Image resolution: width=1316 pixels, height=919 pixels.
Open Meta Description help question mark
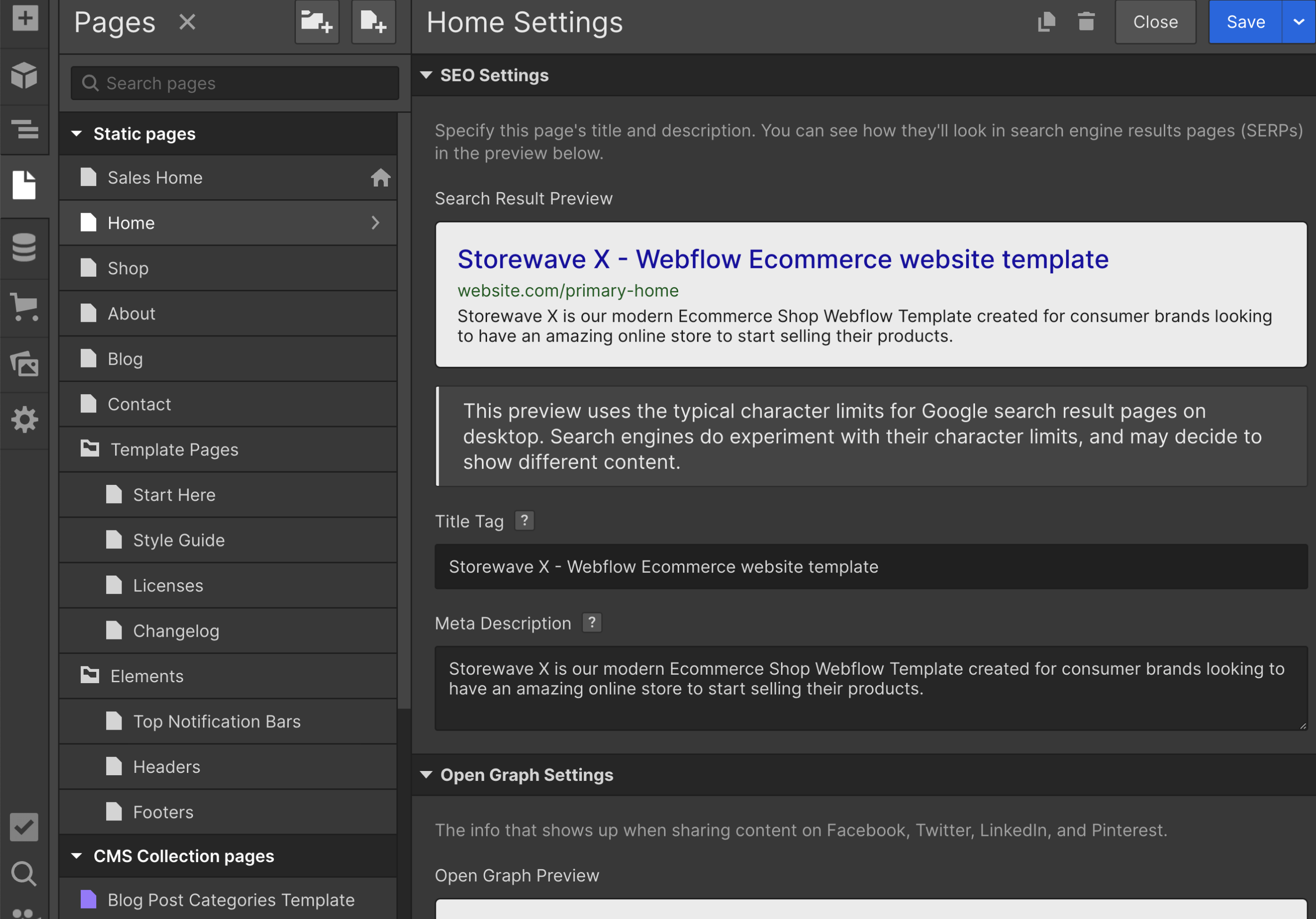pos(591,623)
